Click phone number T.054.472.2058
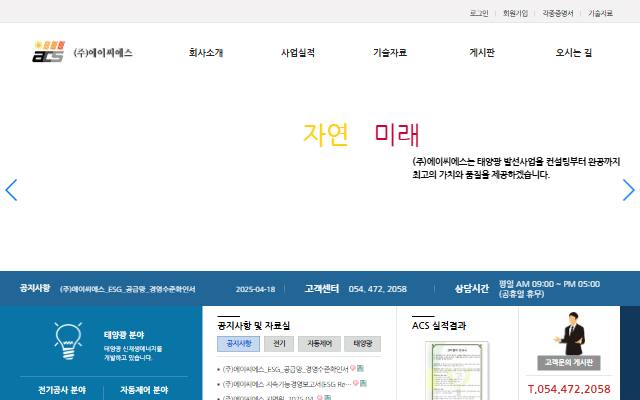Viewport: 640px width, 400px height. [569, 389]
